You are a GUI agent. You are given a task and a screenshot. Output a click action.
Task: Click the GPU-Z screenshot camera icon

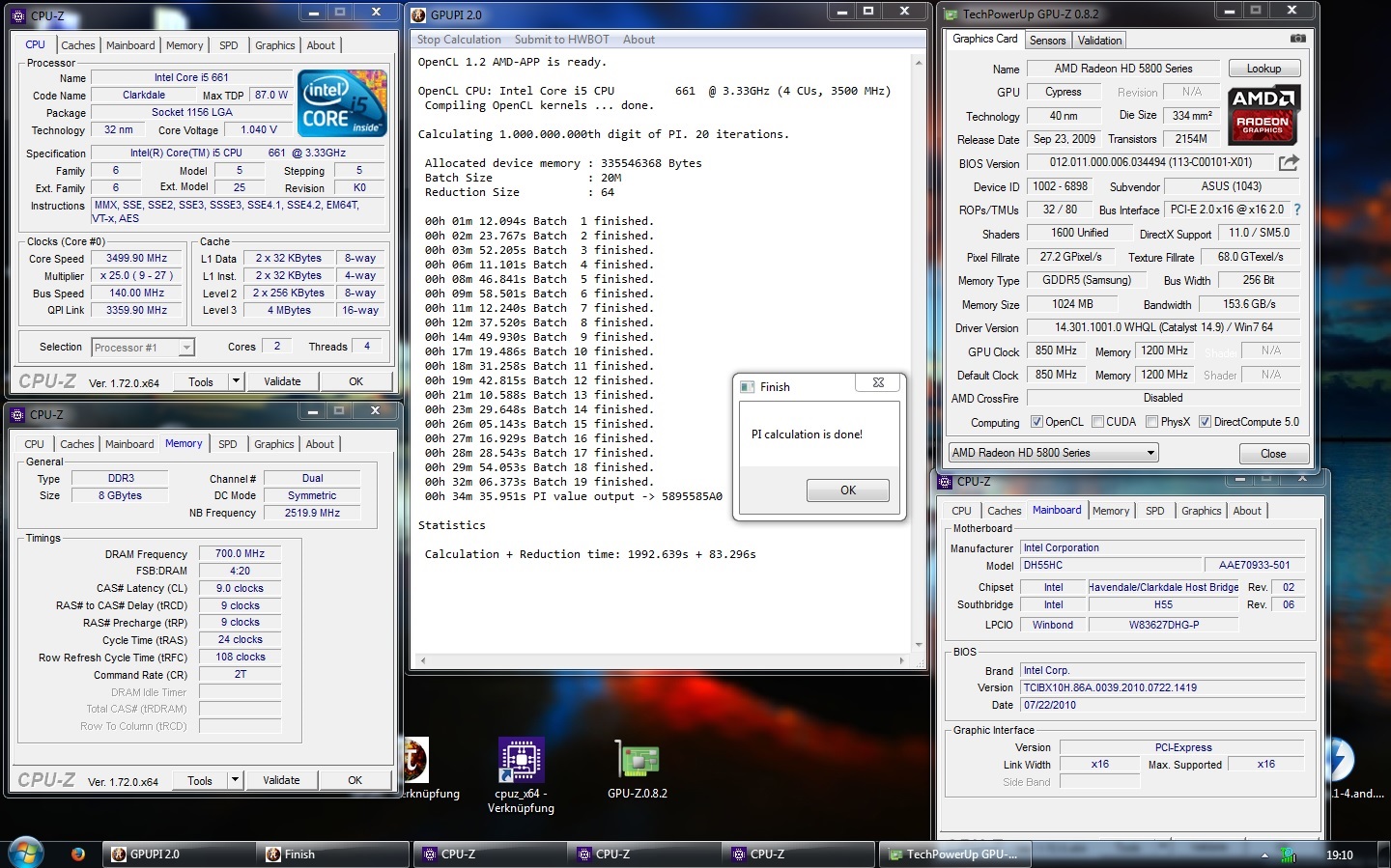(x=1297, y=39)
